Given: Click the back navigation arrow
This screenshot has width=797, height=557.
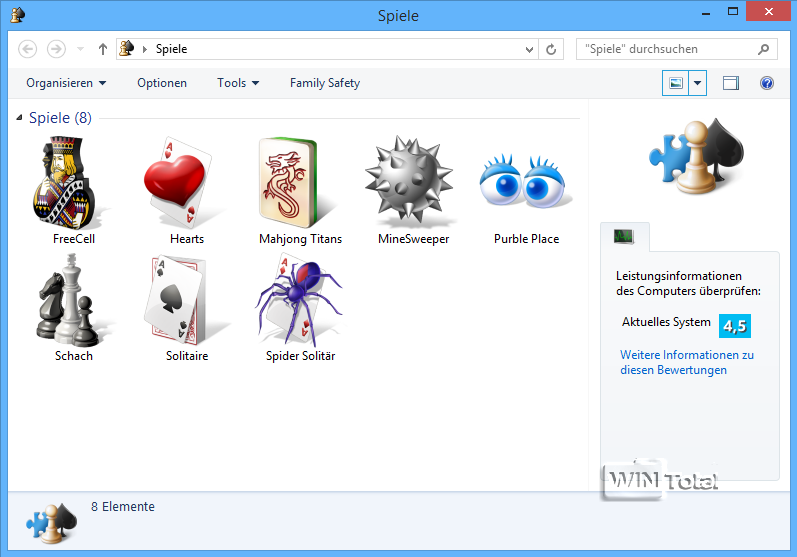Looking at the screenshot, I should pos(27,49).
